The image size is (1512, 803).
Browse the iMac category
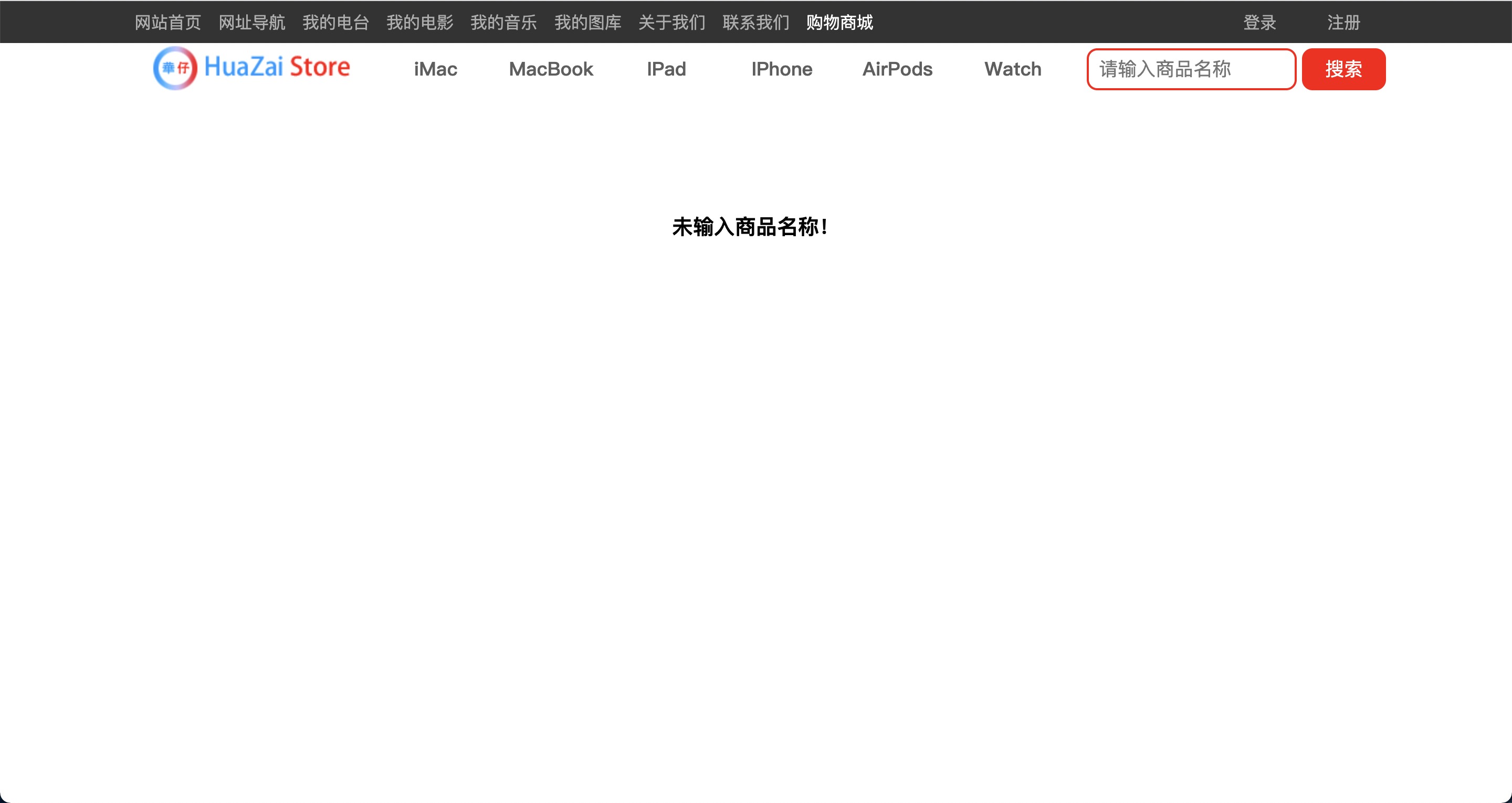[435, 69]
